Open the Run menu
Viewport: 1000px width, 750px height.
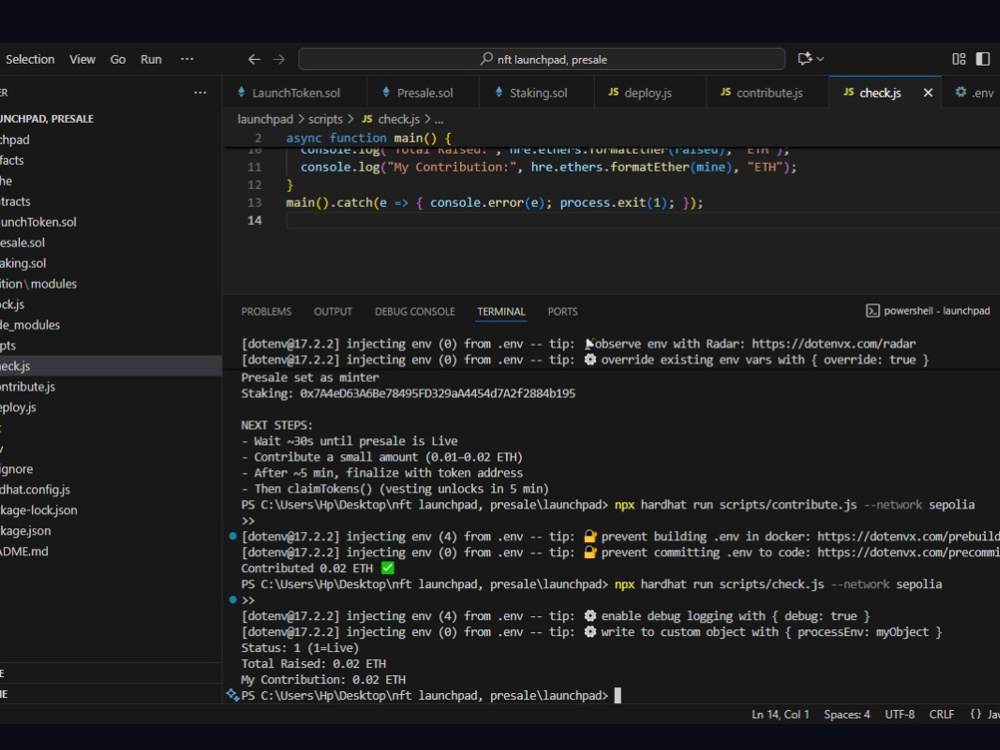tap(151, 59)
